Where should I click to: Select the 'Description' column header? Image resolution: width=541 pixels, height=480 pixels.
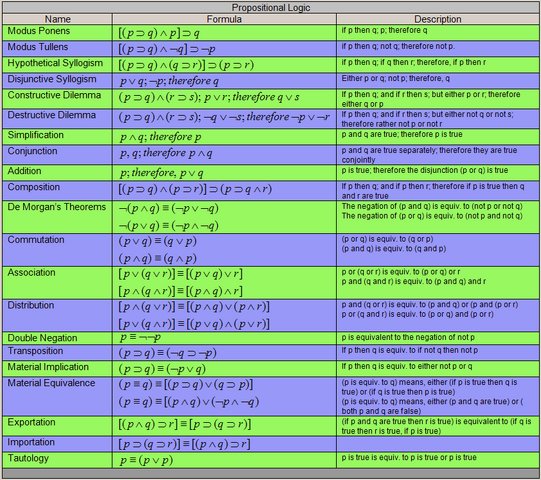437,19
